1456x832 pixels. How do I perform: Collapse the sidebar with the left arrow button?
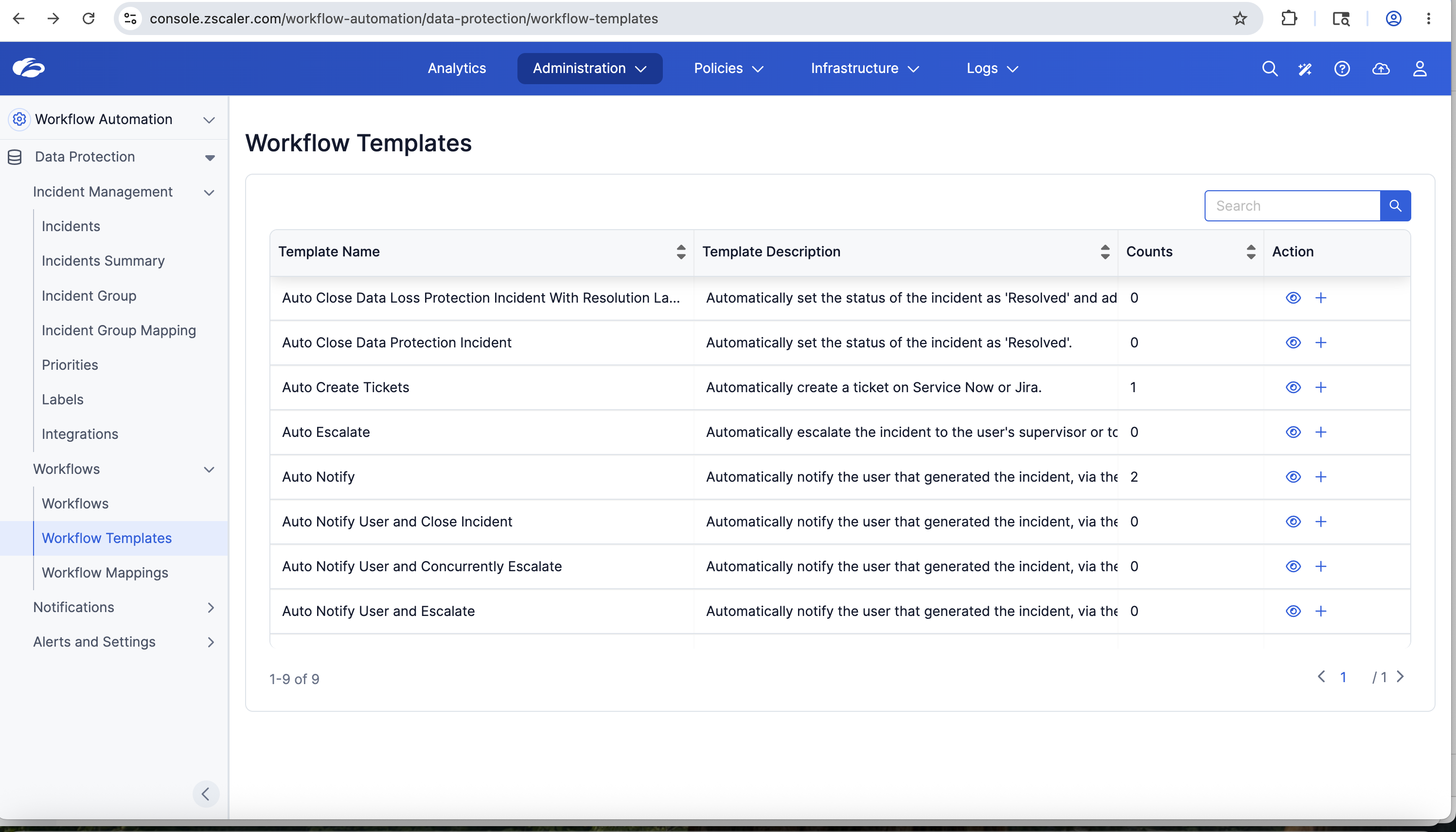[206, 794]
